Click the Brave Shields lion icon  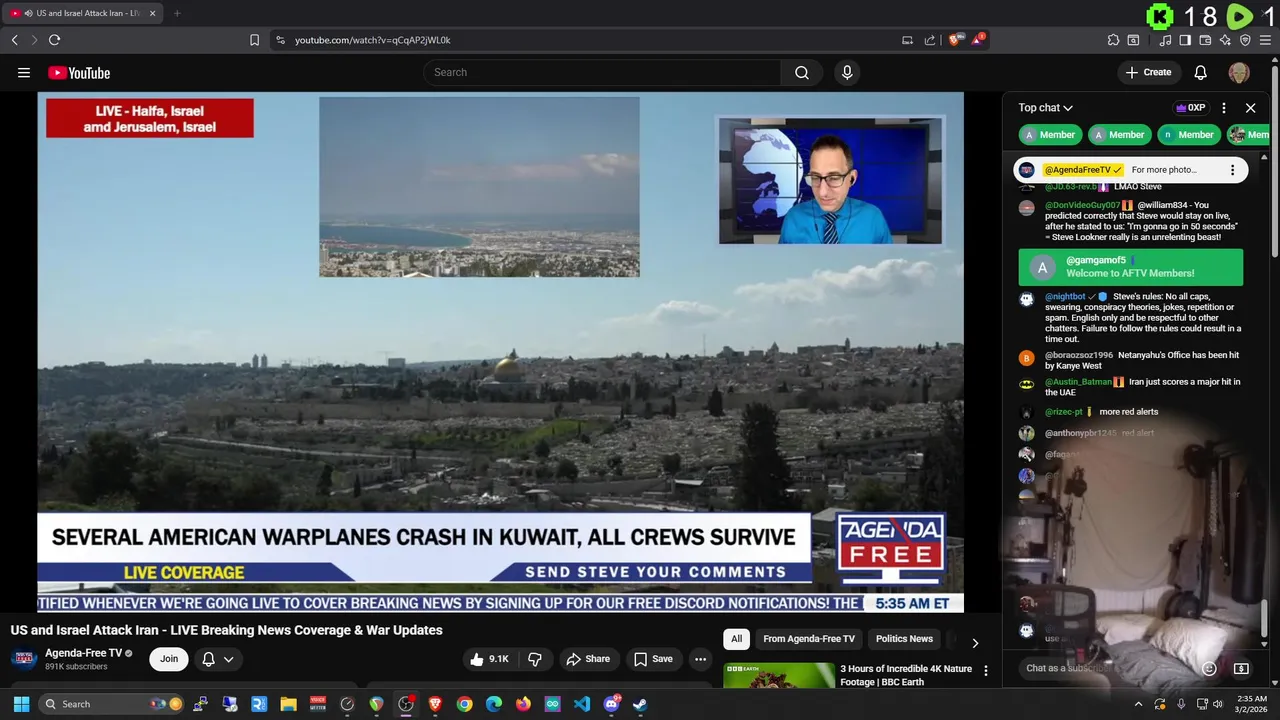[954, 40]
